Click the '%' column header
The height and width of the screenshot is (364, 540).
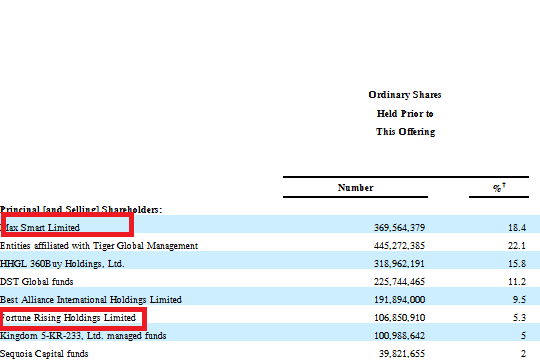(499, 187)
